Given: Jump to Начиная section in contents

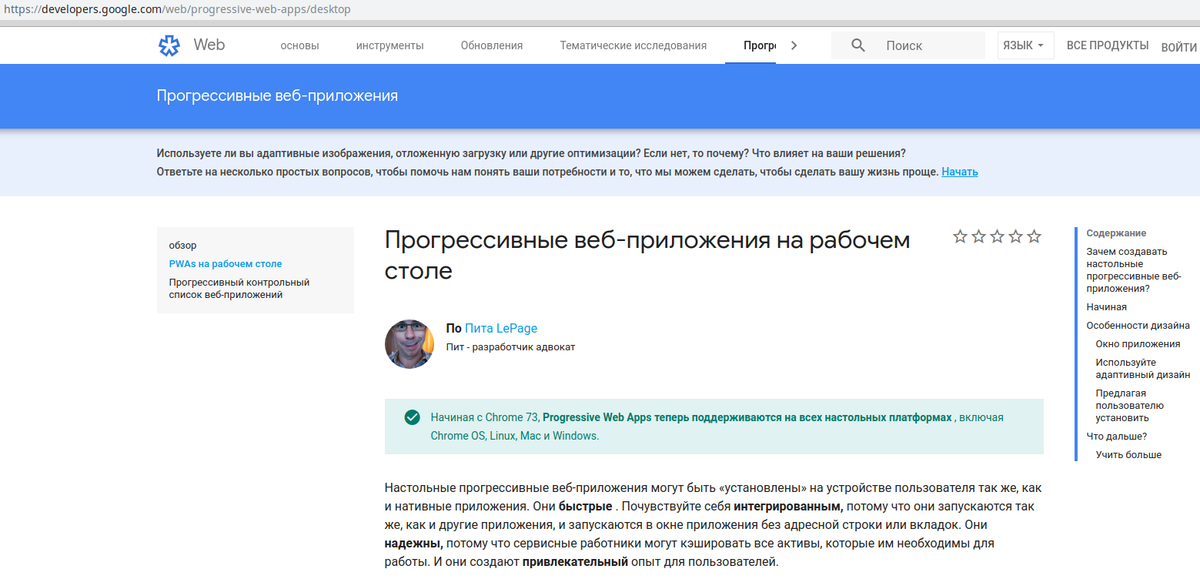Looking at the screenshot, I should coord(1107,307).
